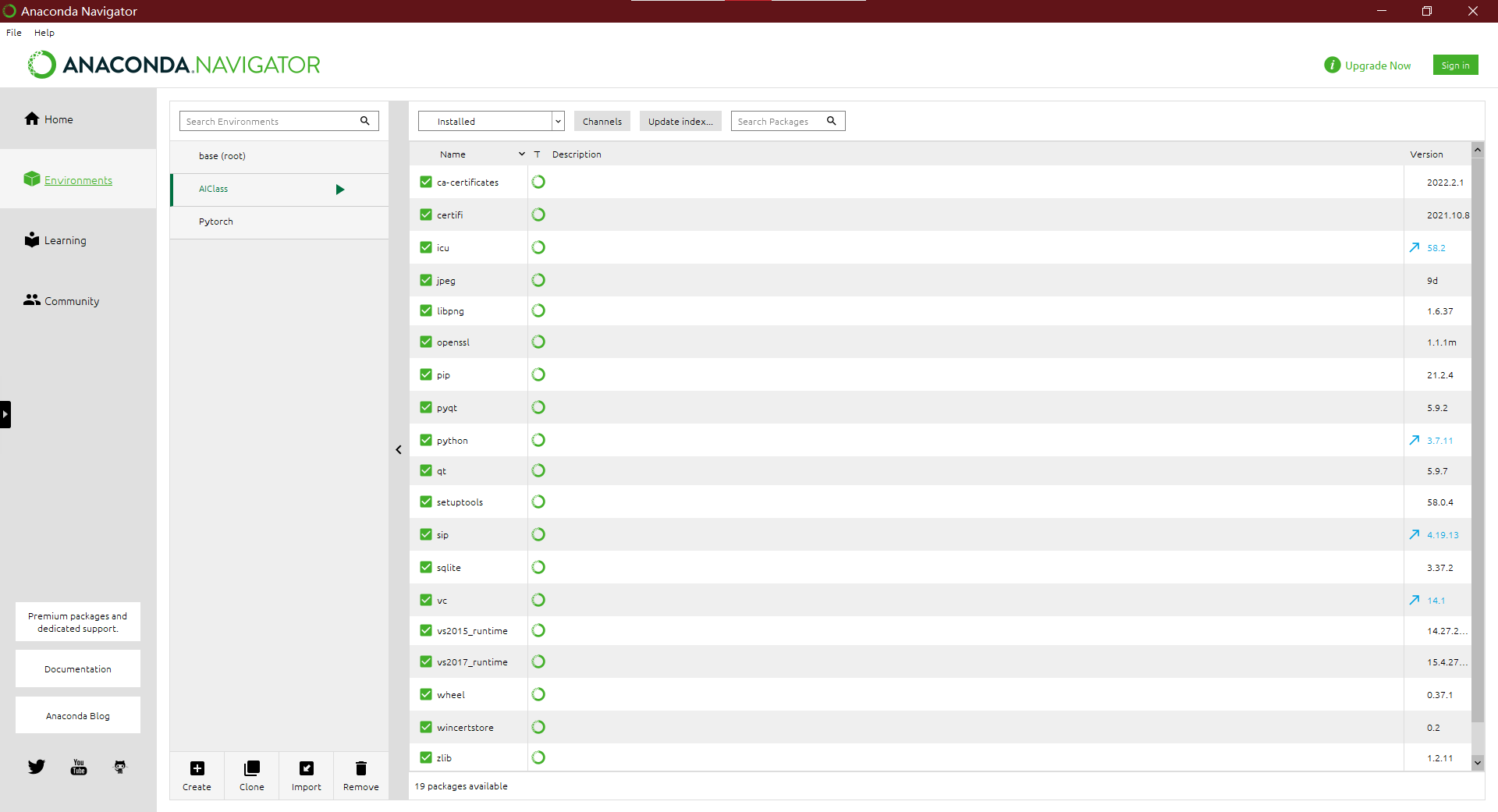This screenshot has height=812, width=1498.
Task: Click the AIClass green play arrow
Action: [x=340, y=190]
